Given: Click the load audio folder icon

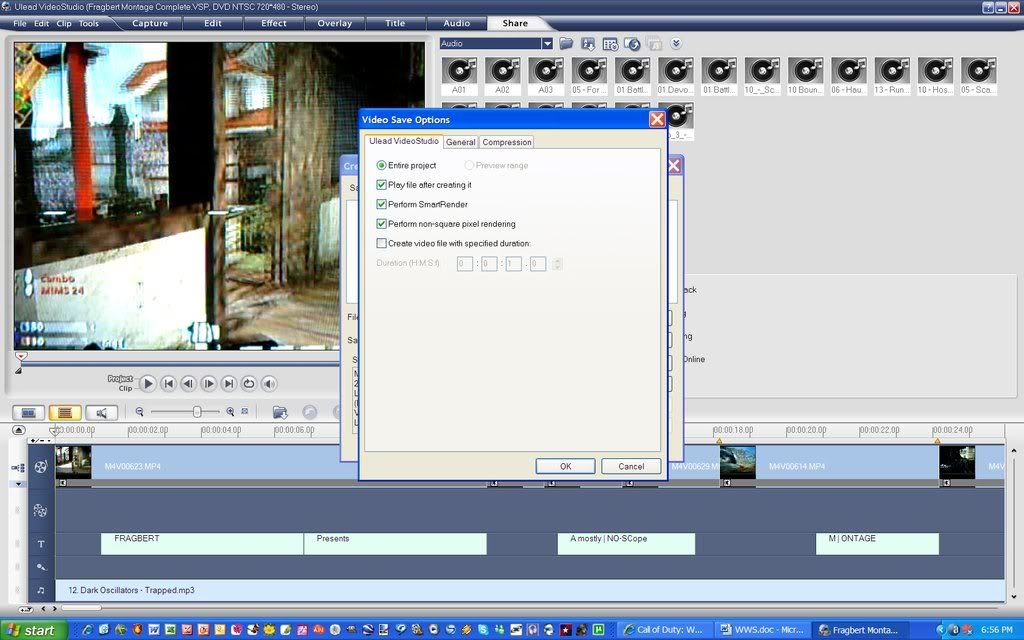Looking at the screenshot, I should tap(566, 44).
